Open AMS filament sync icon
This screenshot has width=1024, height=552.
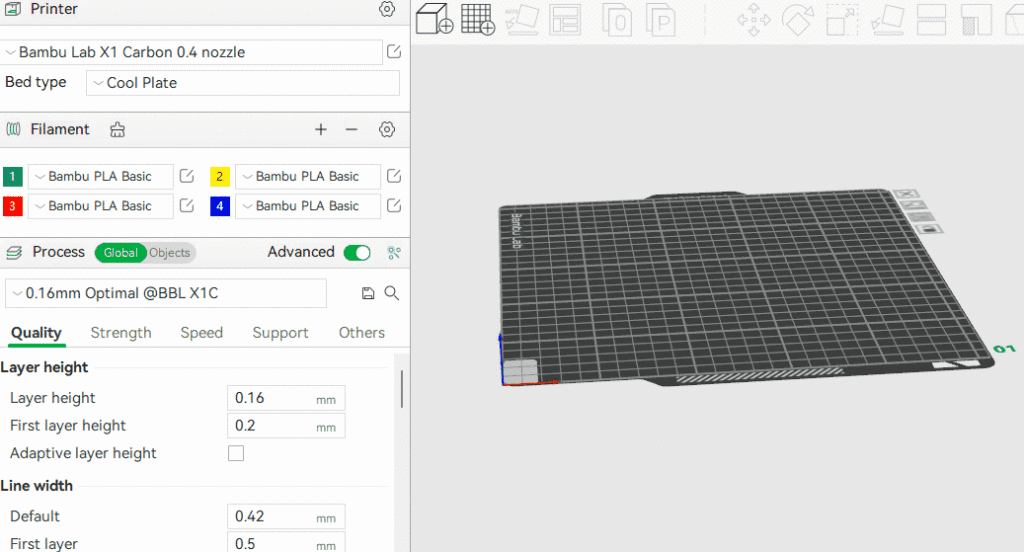(117, 130)
